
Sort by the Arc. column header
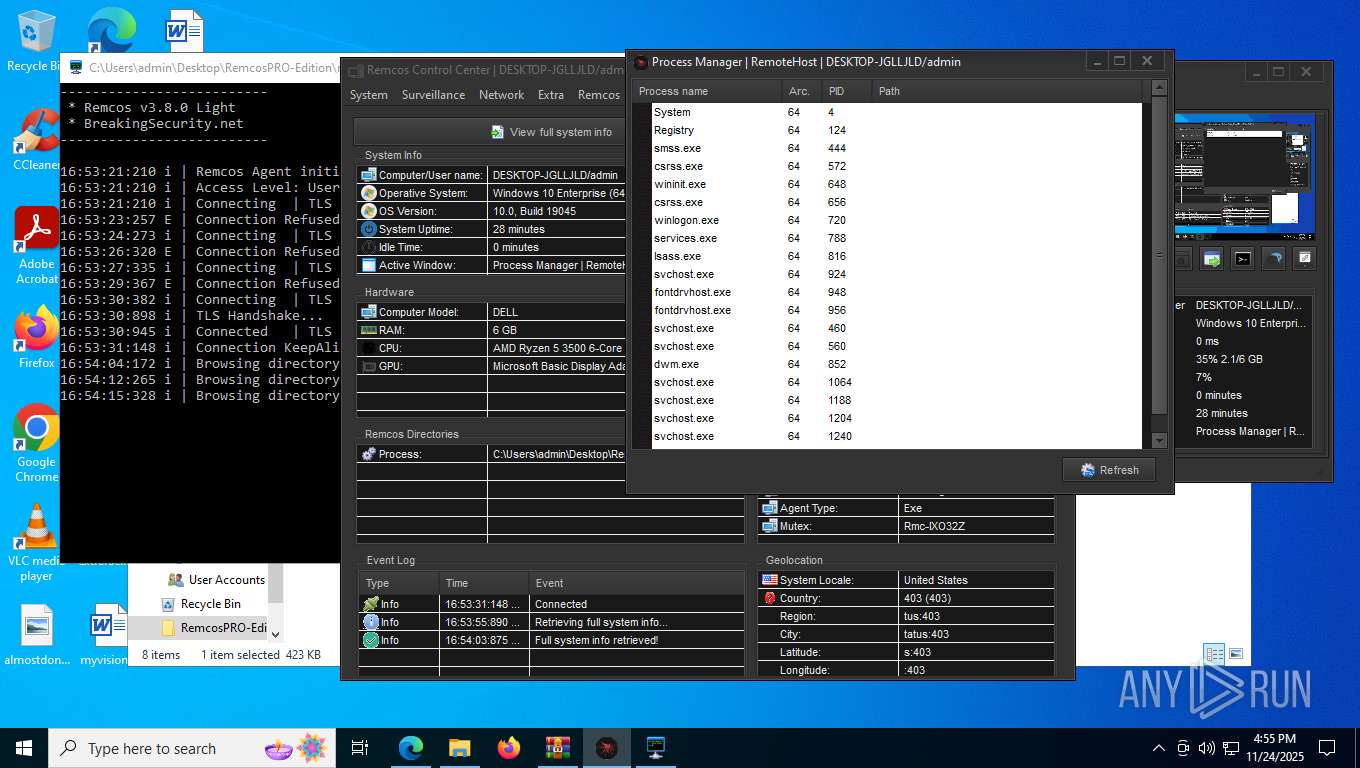(x=802, y=91)
